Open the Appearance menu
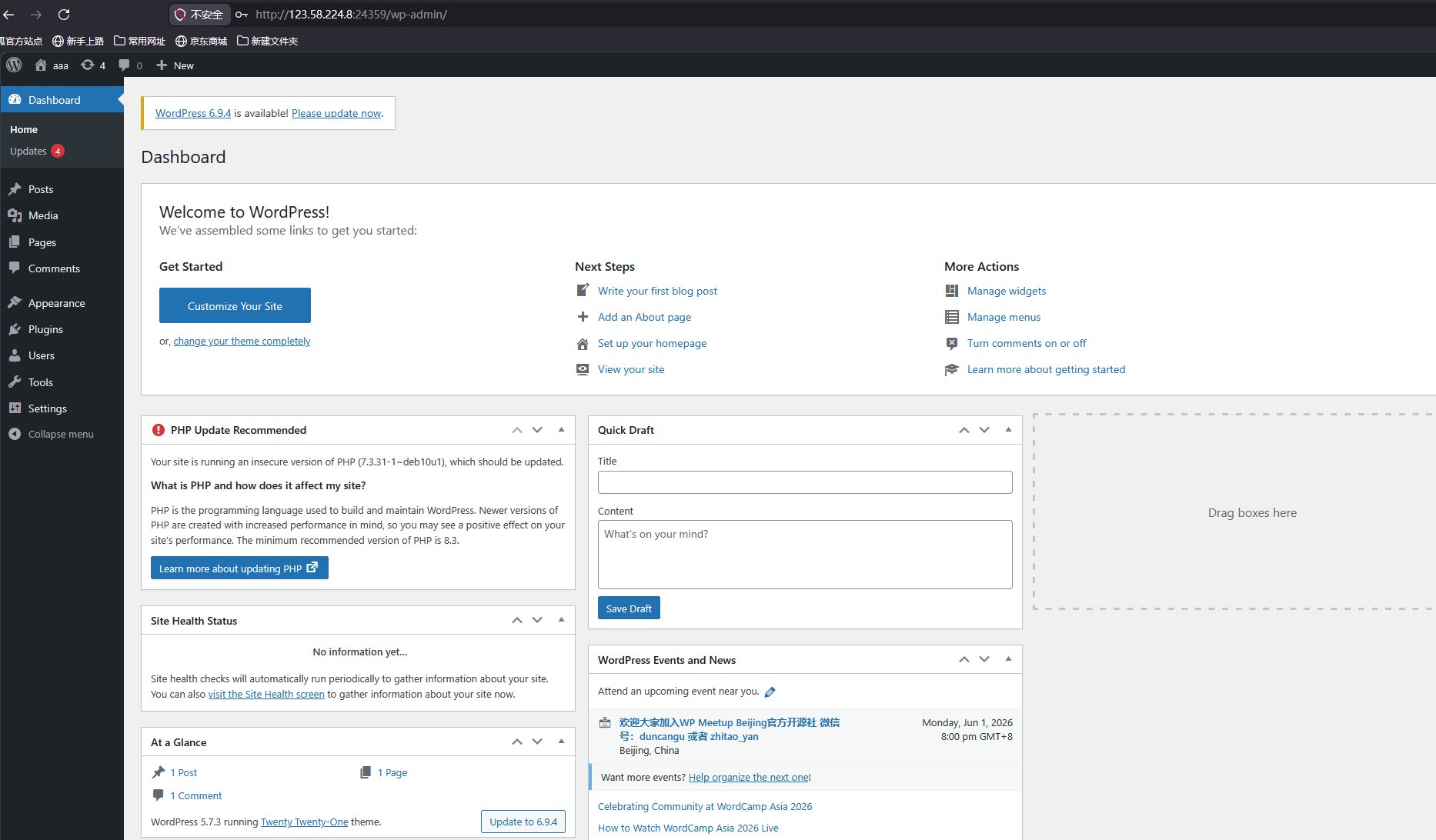The image size is (1436, 840). coord(57,303)
